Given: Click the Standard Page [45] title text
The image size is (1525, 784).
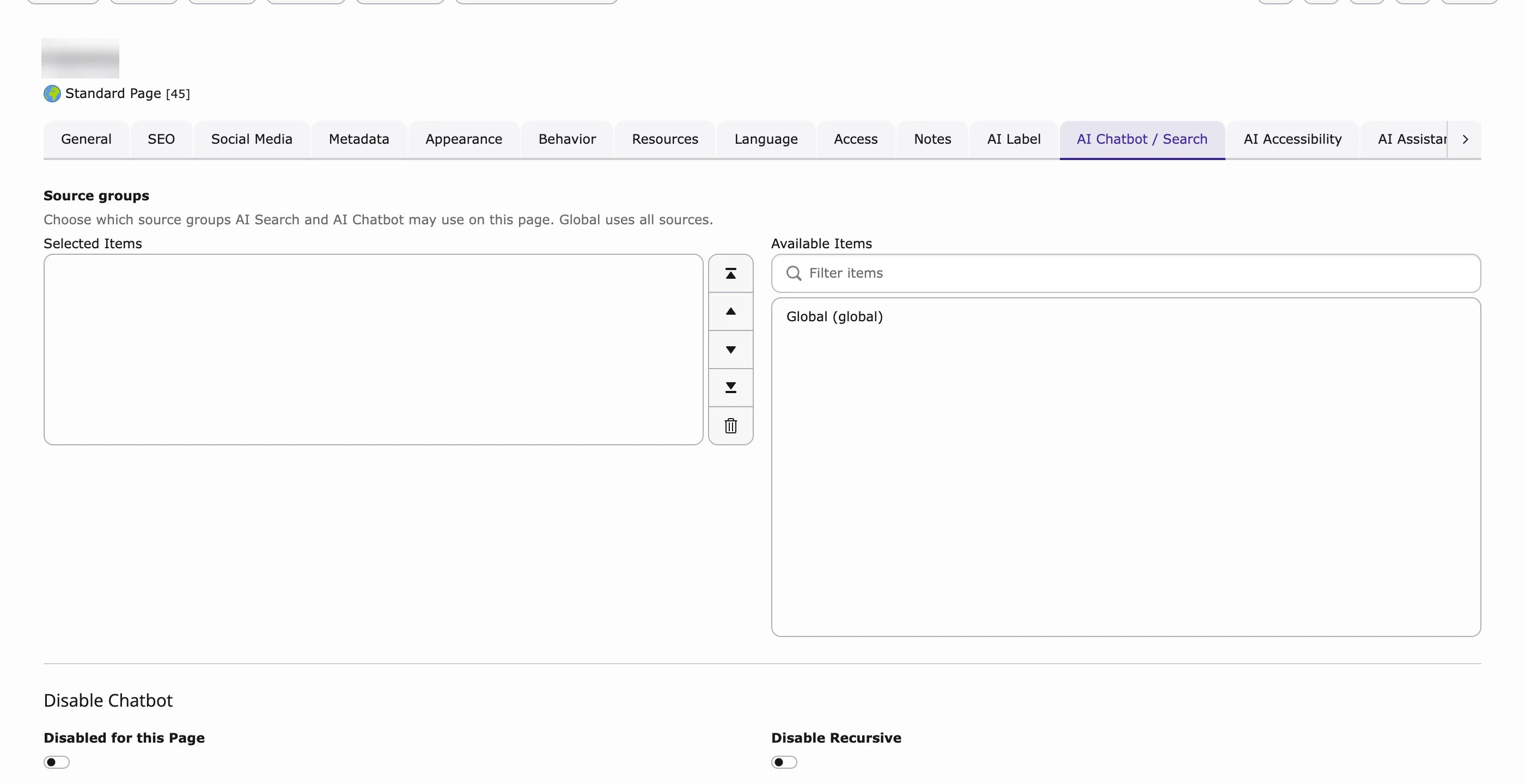Looking at the screenshot, I should tap(127, 94).
